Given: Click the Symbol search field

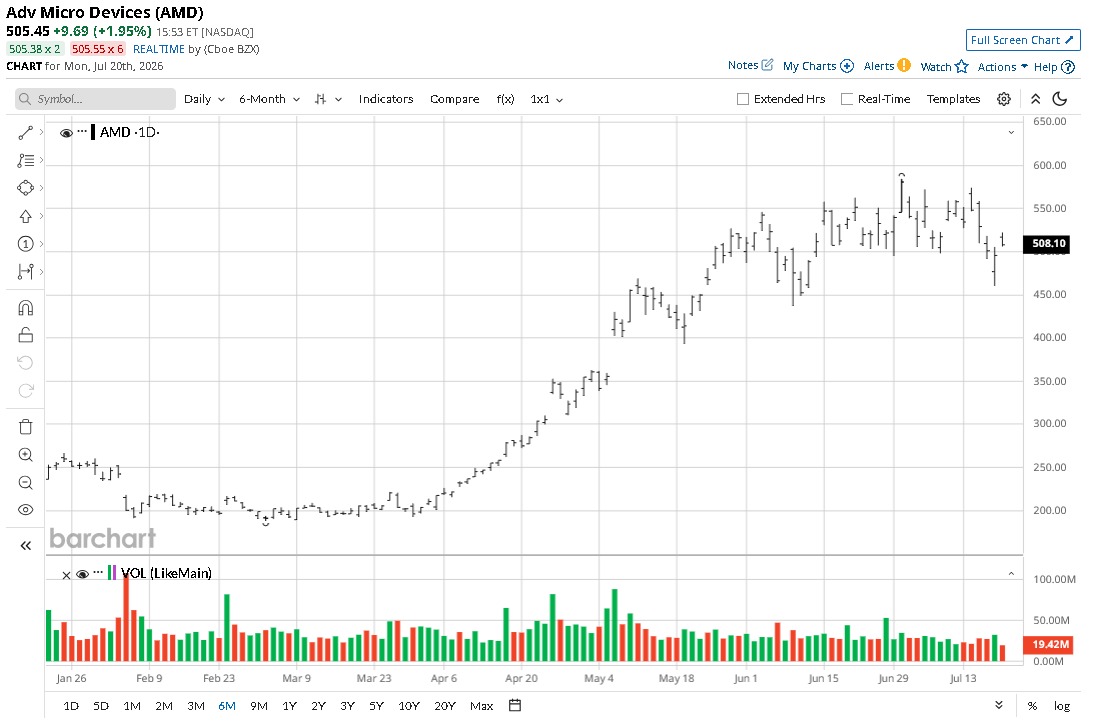Looking at the screenshot, I should [x=95, y=99].
